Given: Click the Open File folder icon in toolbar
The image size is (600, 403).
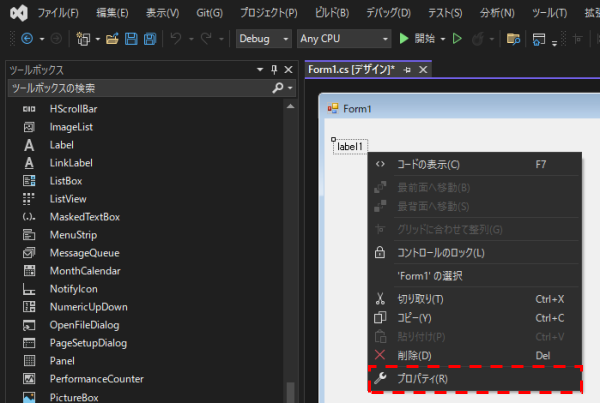Looking at the screenshot, I should coord(112,39).
